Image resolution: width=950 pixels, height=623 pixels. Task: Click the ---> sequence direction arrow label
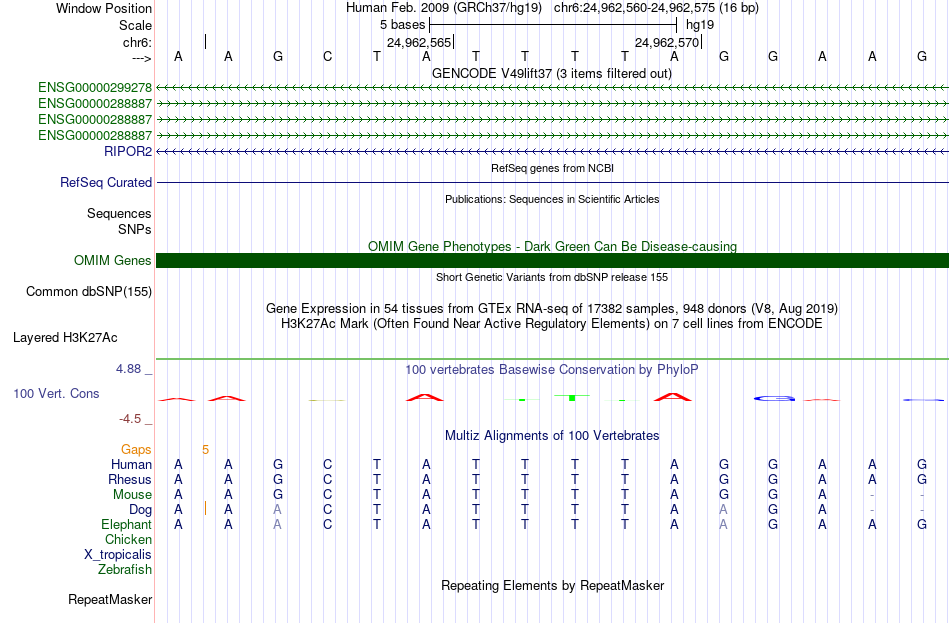coord(141,58)
